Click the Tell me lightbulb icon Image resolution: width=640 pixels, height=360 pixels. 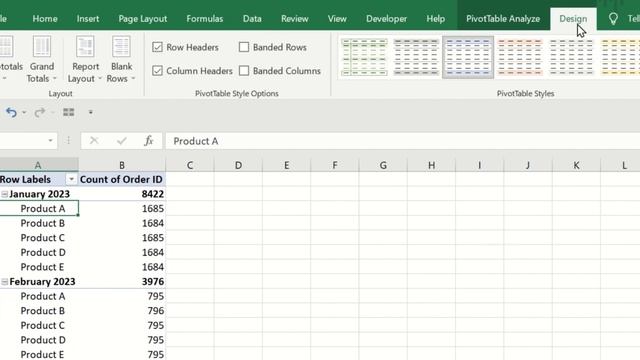tap(613, 19)
